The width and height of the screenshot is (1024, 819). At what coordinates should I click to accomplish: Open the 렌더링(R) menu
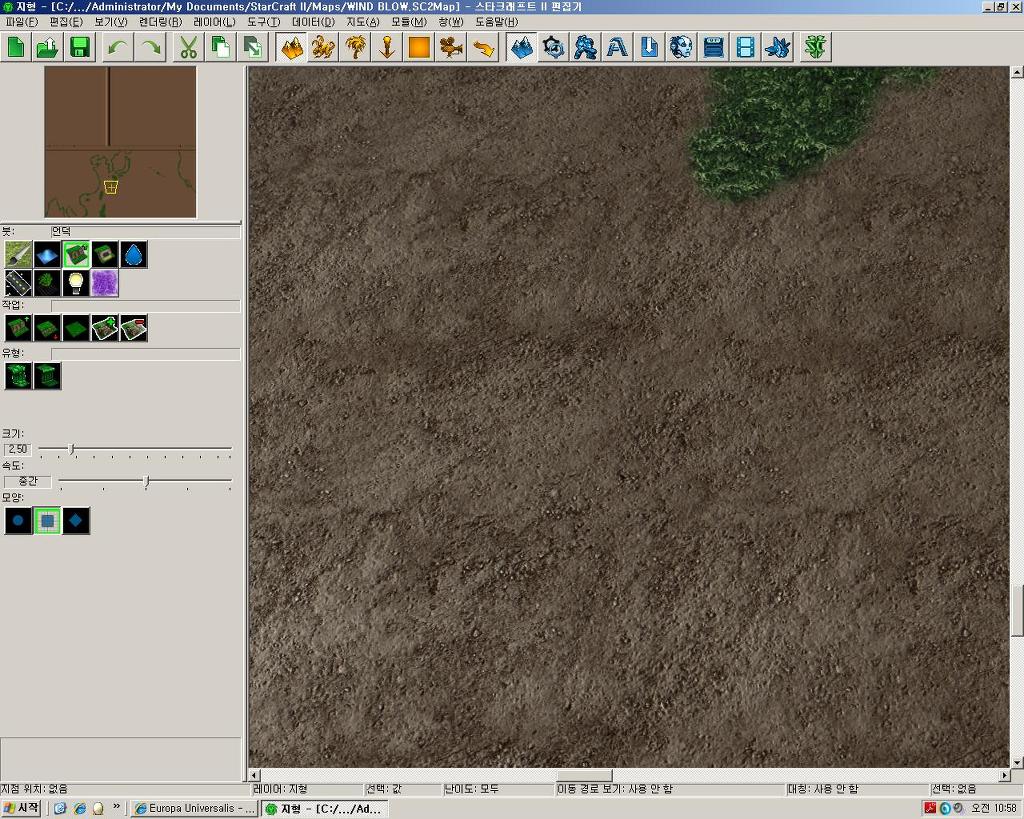(160, 22)
